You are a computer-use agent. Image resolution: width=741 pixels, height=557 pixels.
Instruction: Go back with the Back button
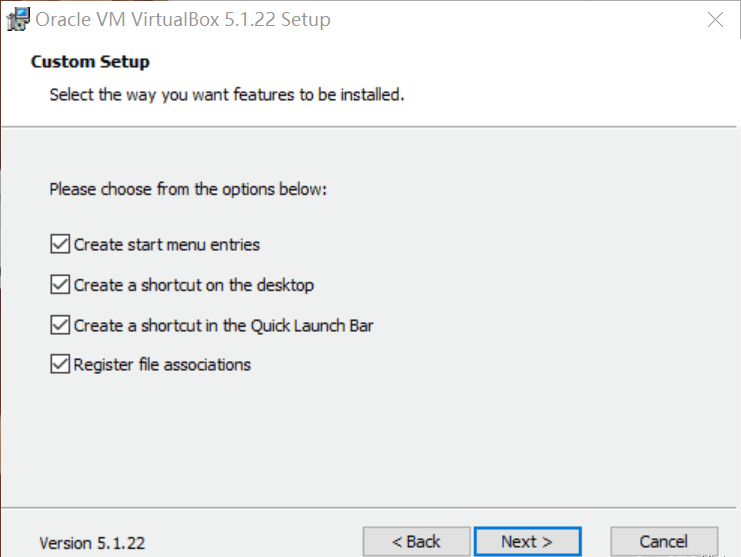tap(415, 541)
